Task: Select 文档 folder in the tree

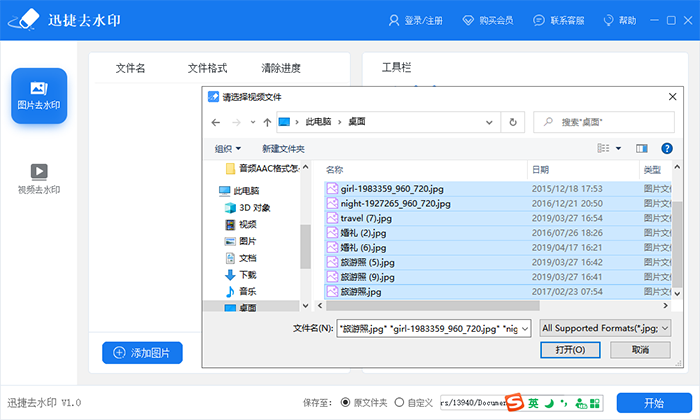Action: [x=241, y=258]
